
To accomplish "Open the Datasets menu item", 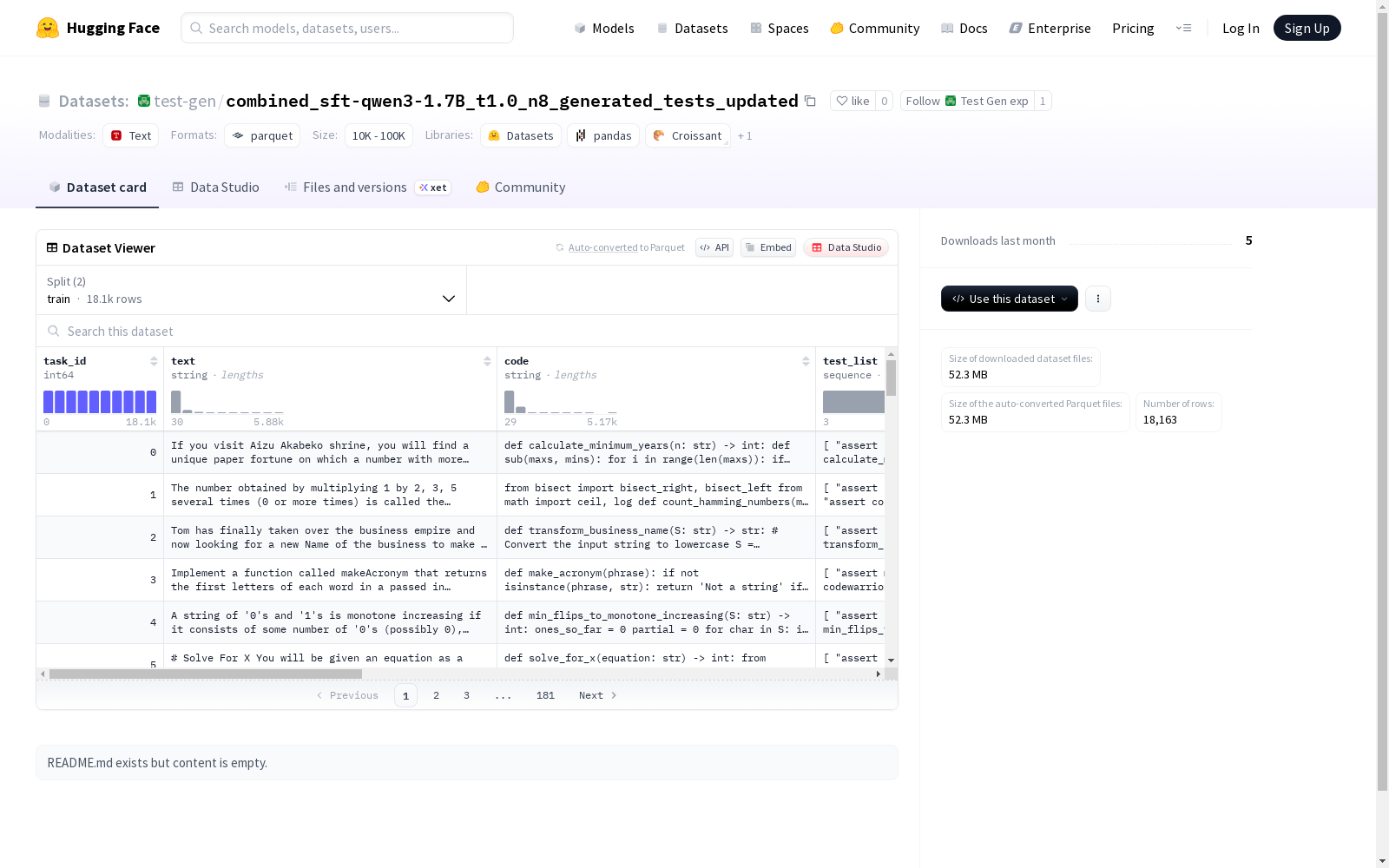I will point(692,28).
